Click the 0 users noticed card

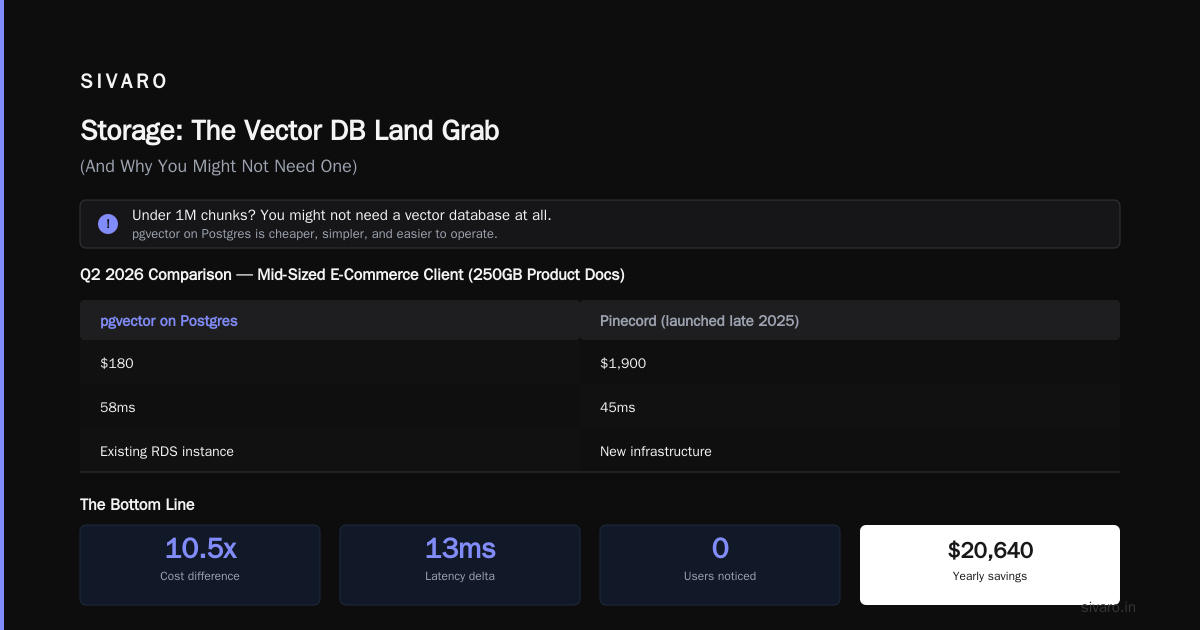tap(720, 565)
